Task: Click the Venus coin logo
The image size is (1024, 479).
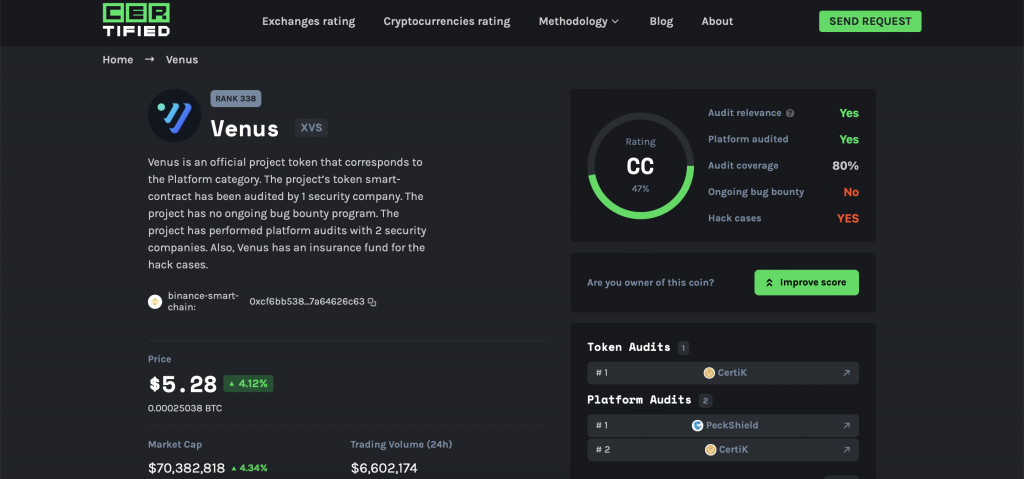Action: pyautogui.click(x=174, y=116)
